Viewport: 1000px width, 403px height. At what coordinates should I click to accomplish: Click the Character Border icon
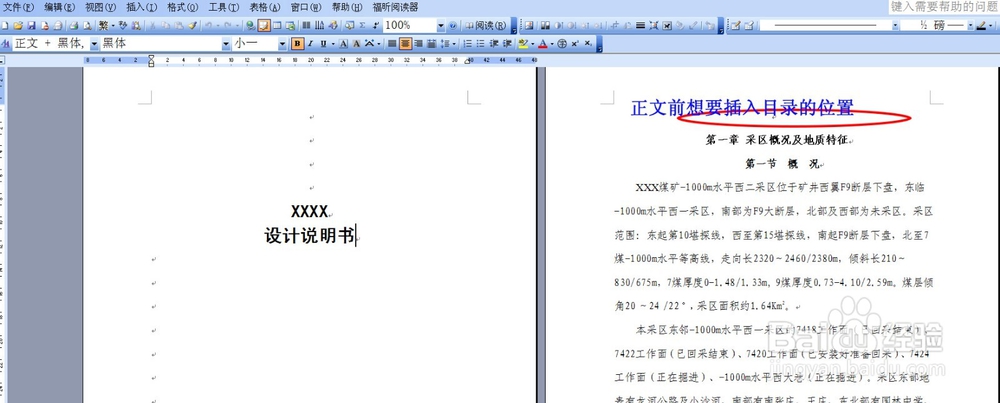[343, 43]
